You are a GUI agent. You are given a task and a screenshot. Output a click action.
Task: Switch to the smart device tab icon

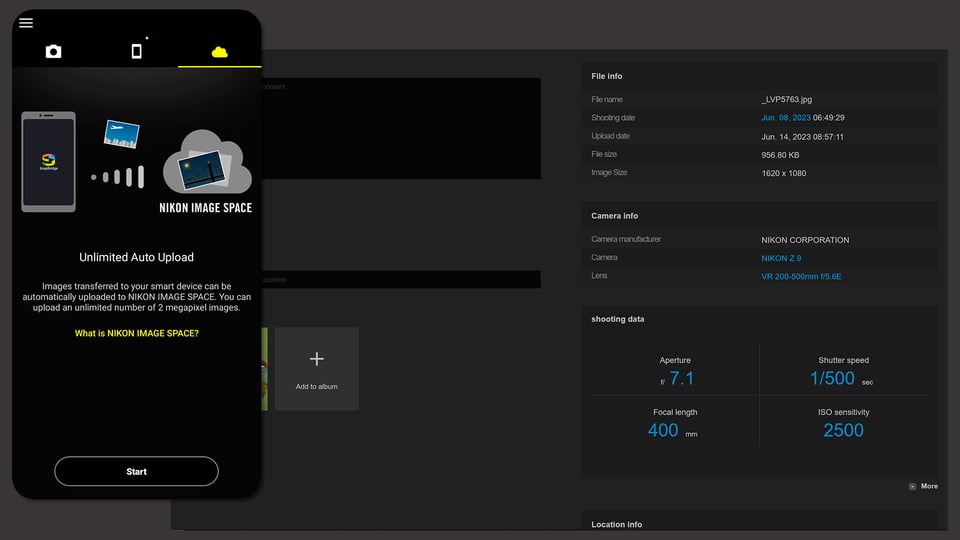pyautogui.click(x=137, y=51)
